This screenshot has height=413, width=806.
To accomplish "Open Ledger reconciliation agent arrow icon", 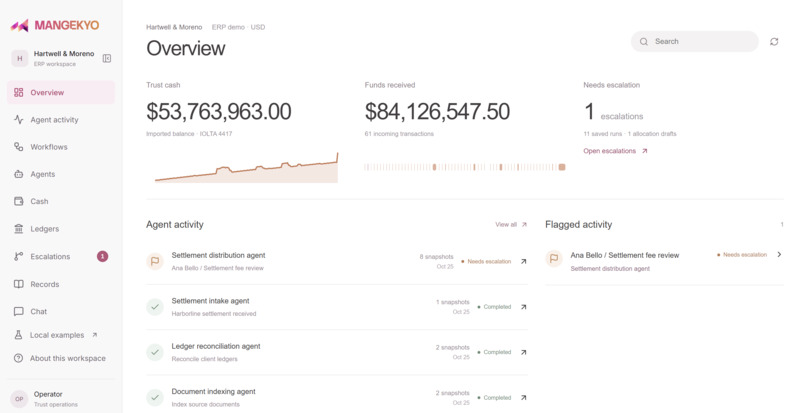I will click(x=523, y=352).
